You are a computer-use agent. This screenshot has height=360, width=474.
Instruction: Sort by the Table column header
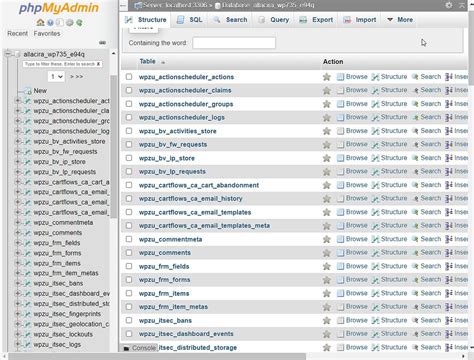(x=147, y=61)
